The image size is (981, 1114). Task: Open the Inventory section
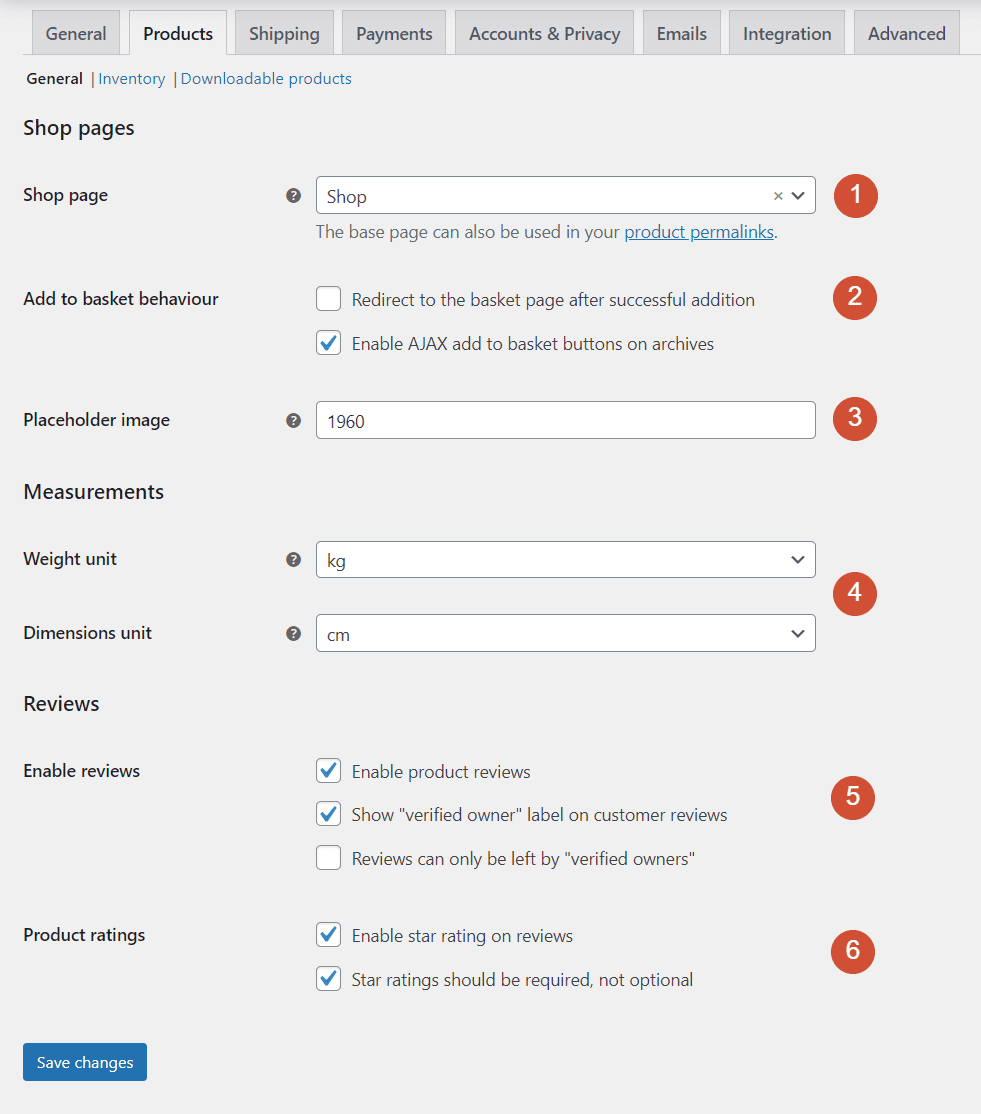pyautogui.click(x=131, y=78)
